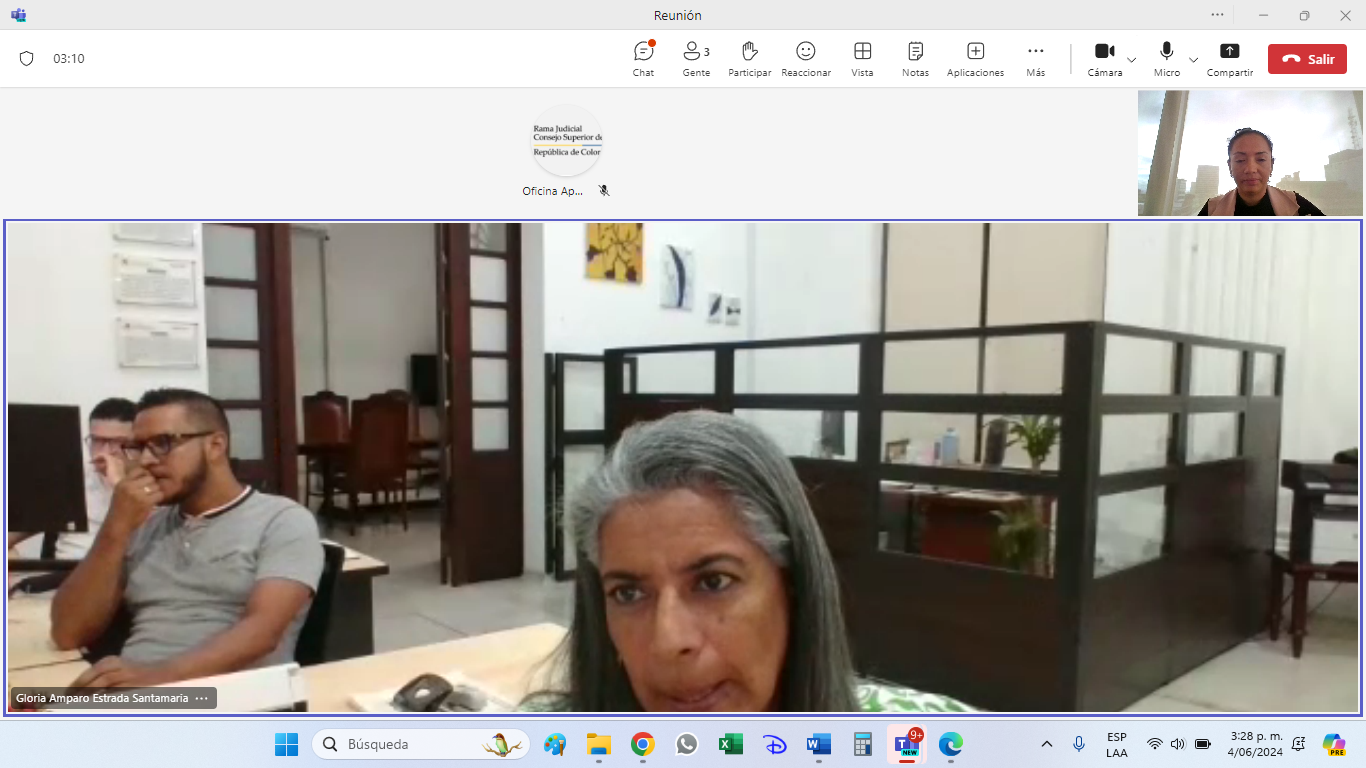Image resolution: width=1366 pixels, height=768 pixels.
Task: Share screen using Compartir
Action: coord(1230,58)
